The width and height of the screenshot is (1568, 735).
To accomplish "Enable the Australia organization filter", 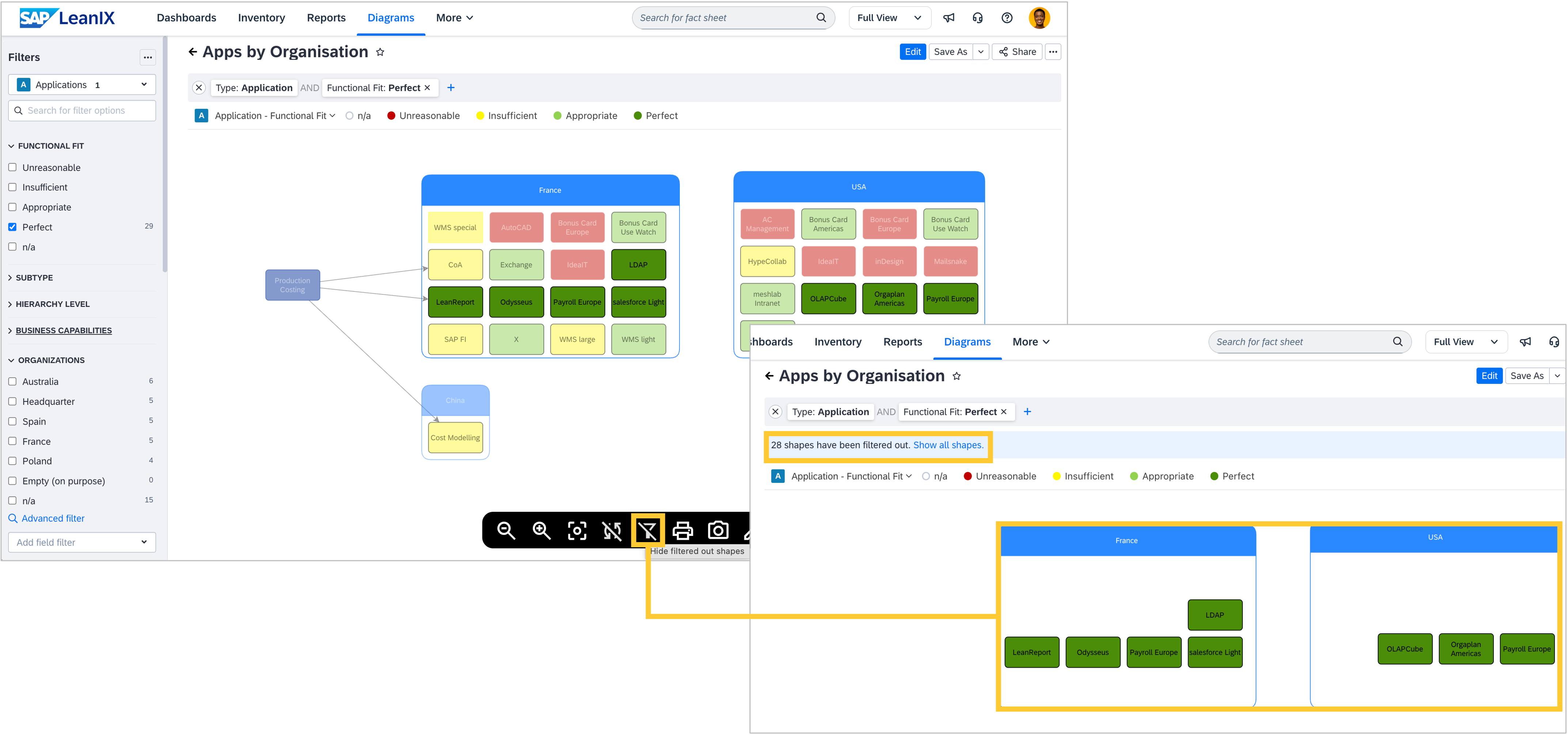I will [x=12, y=381].
